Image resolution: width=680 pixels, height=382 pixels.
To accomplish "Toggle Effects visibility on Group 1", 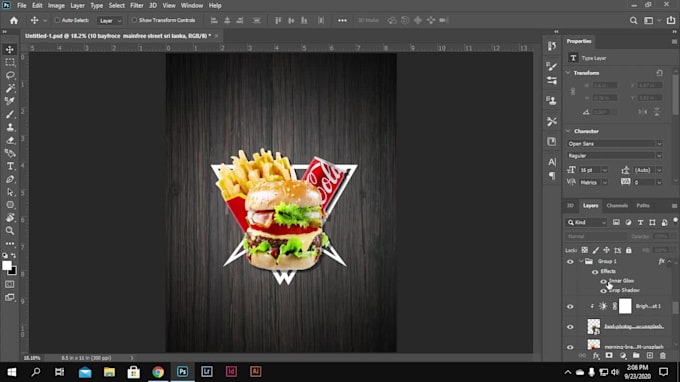I will coord(595,272).
